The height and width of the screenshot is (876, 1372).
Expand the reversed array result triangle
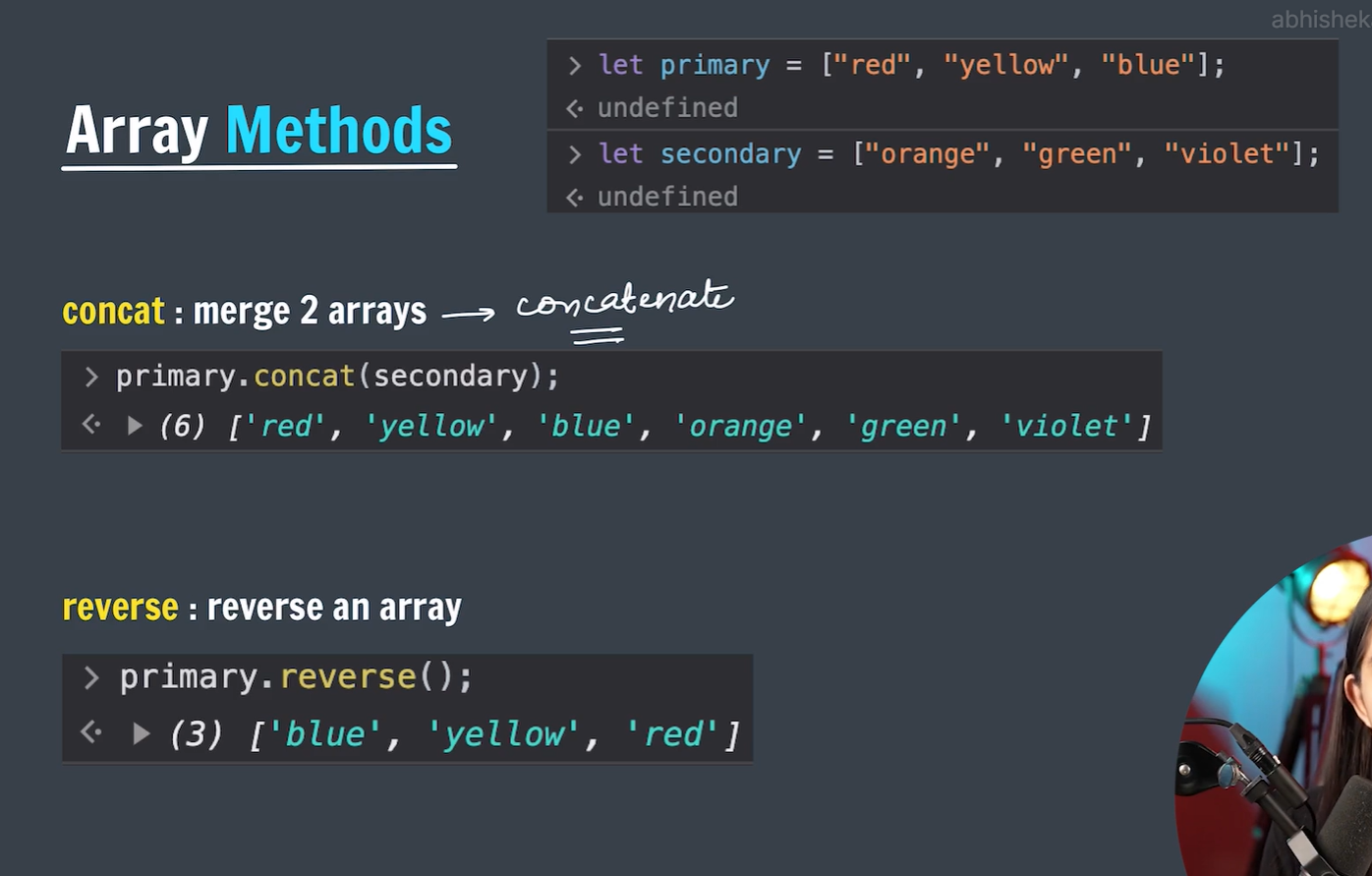pos(142,733)
